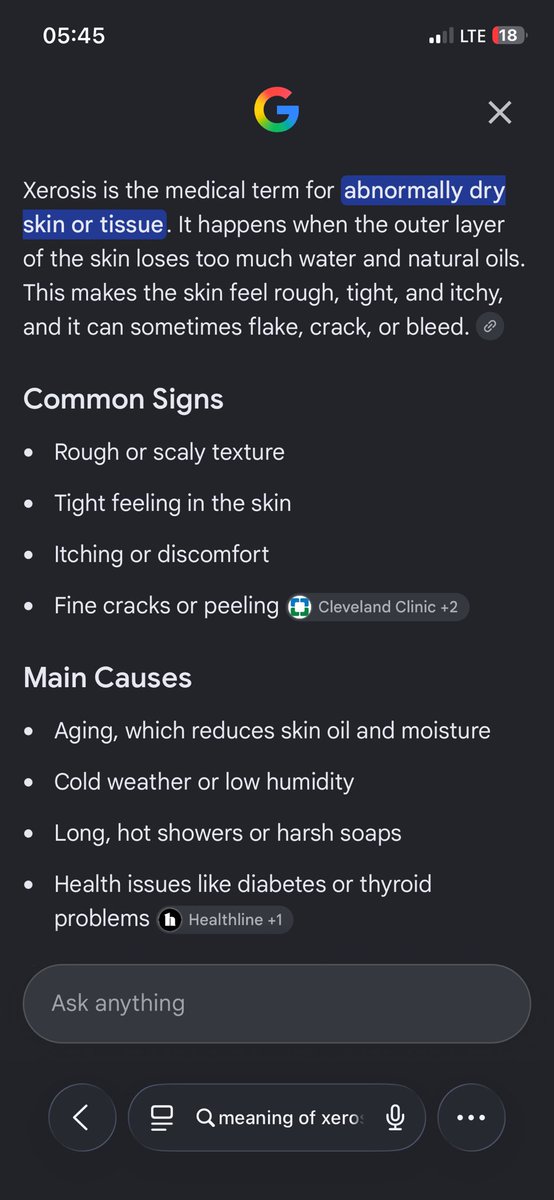Tap the 05:45 clock in status bar
Screen dimensions: 554x1200
[74, 36]
